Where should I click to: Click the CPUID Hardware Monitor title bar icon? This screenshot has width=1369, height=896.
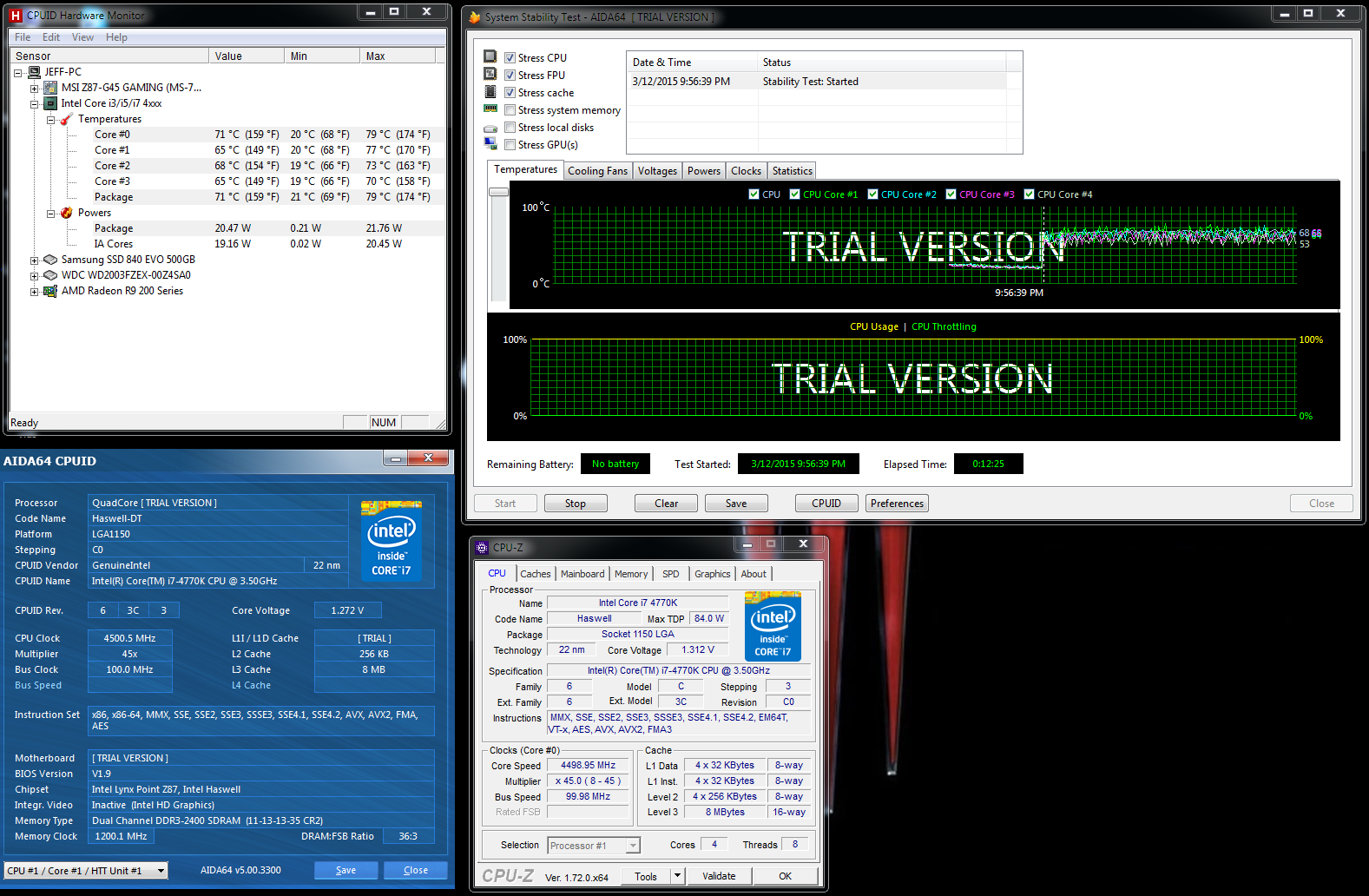click(16, 16)
